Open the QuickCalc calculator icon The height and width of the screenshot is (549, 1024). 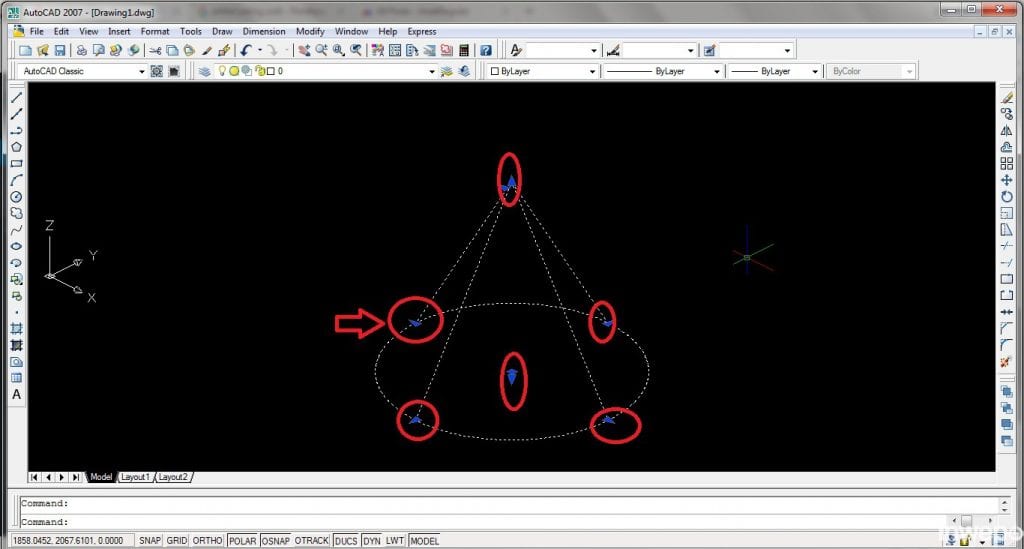coord(464,50)
